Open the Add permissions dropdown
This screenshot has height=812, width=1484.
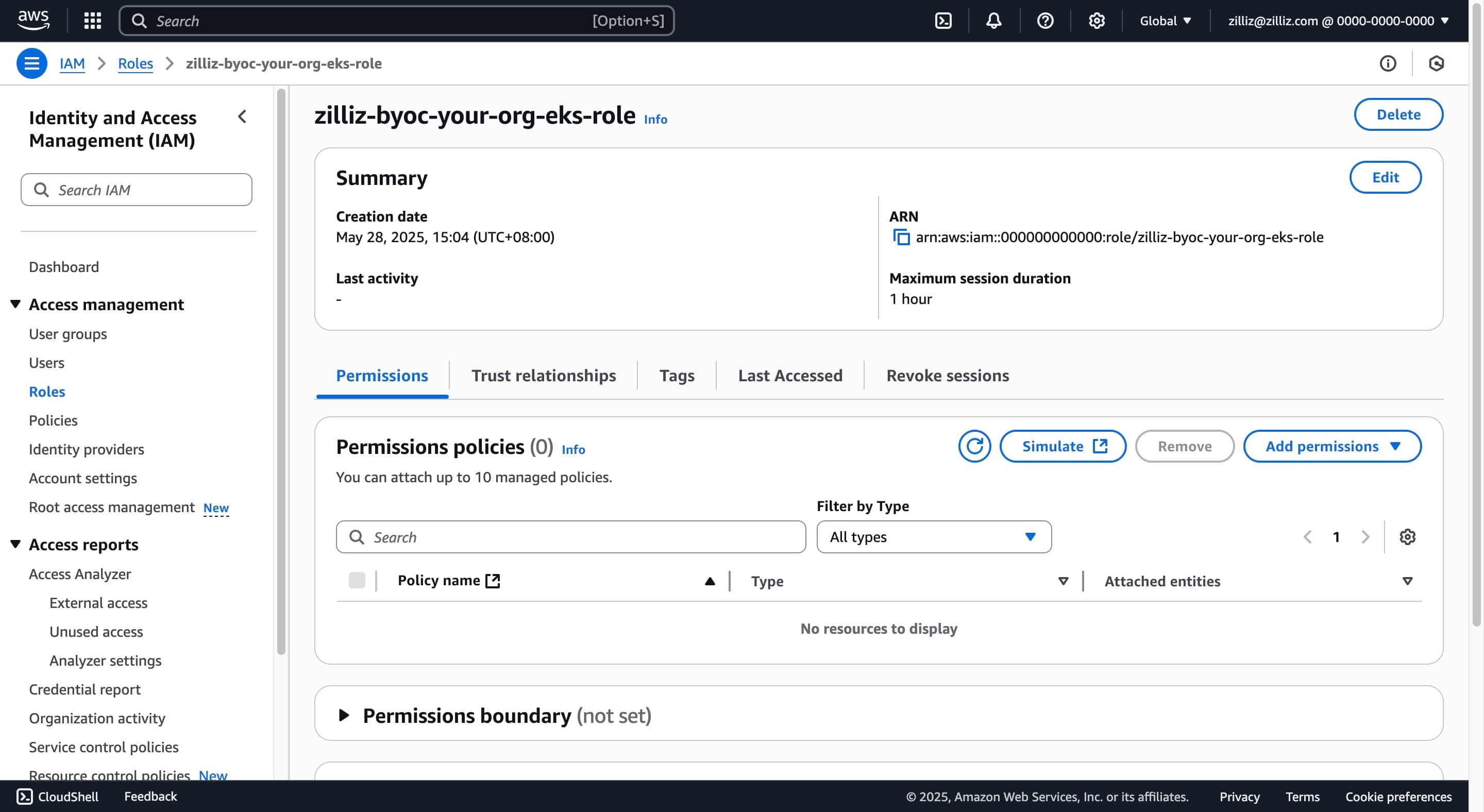[1333, 446]
